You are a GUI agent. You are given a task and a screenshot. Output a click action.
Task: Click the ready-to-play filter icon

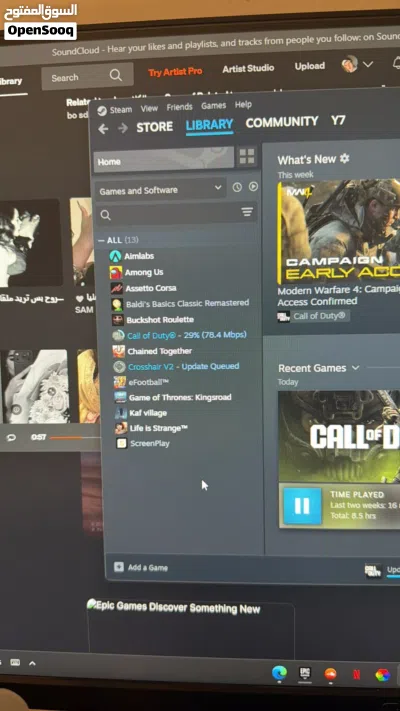click(254, 186)
